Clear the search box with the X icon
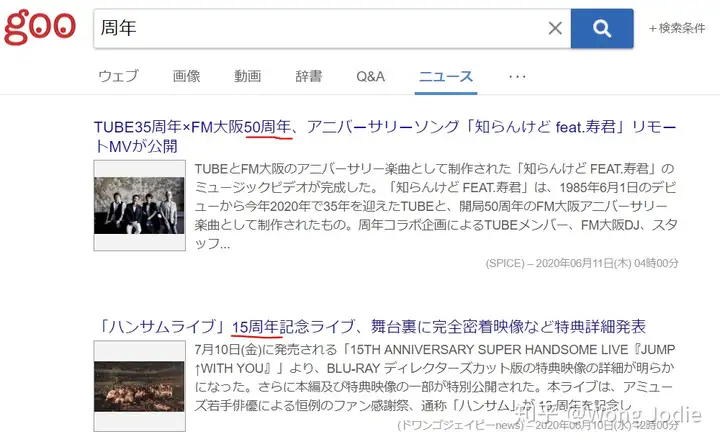Viewport: 720px width, 447px height. coord(555,28)
